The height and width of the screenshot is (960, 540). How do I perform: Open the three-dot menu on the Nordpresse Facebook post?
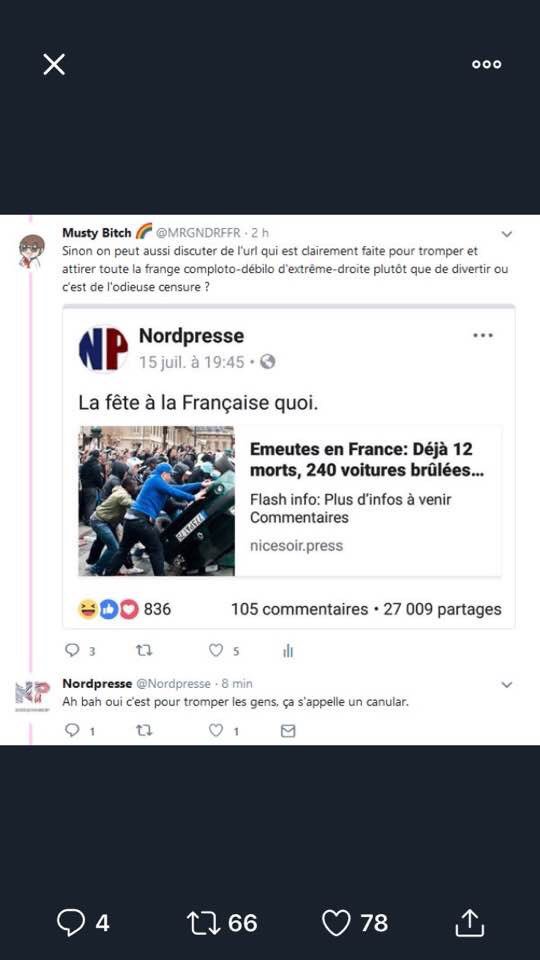[483, 336]
